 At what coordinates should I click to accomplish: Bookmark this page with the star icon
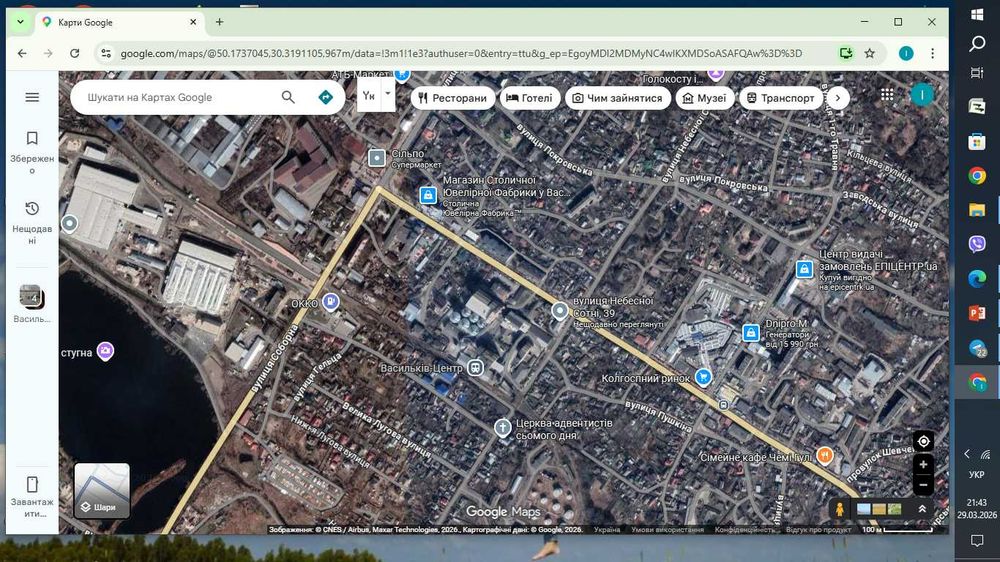(x=869, y=54)
